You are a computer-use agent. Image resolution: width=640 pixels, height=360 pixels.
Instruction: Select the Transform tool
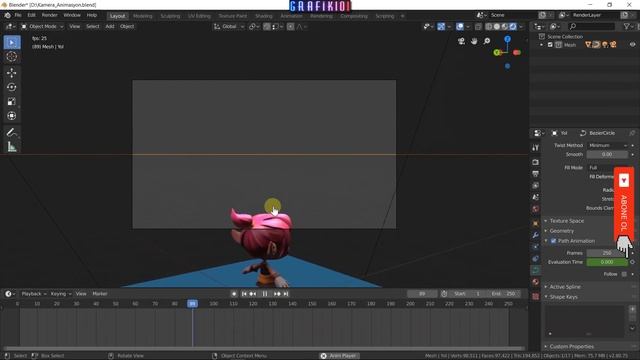pos(12,116)
